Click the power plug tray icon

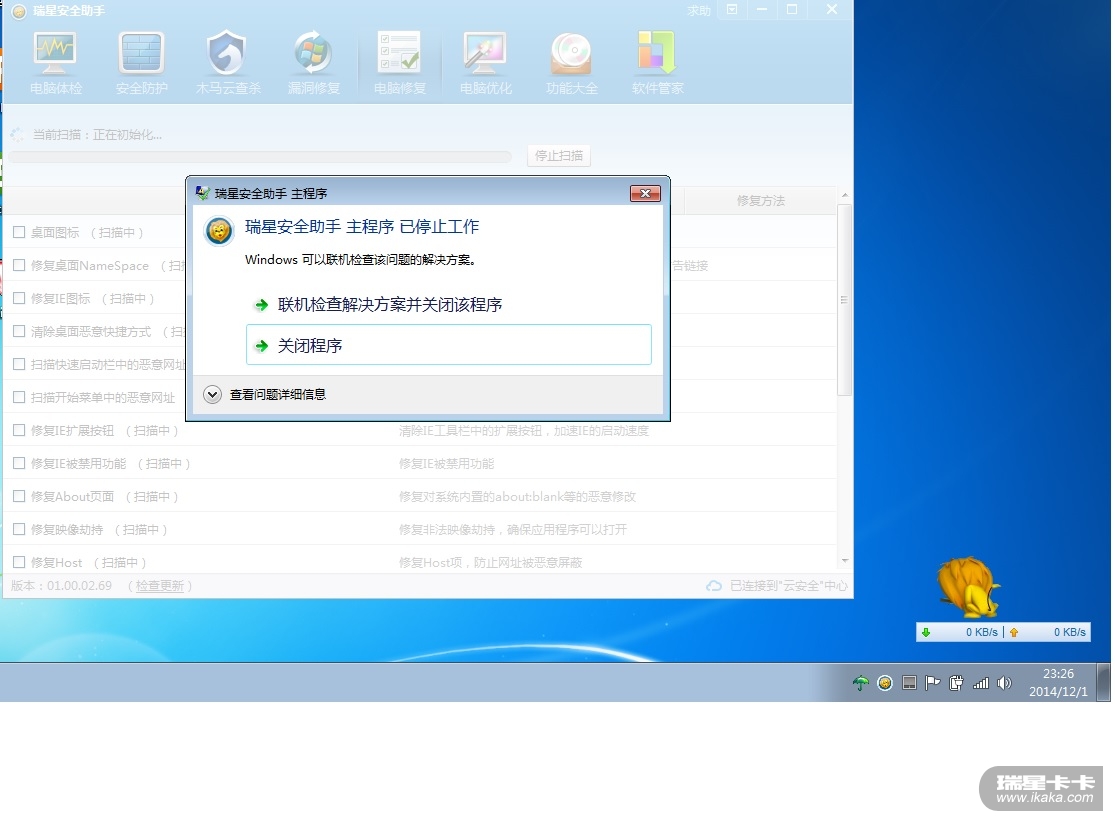click(x=956, y=683)
